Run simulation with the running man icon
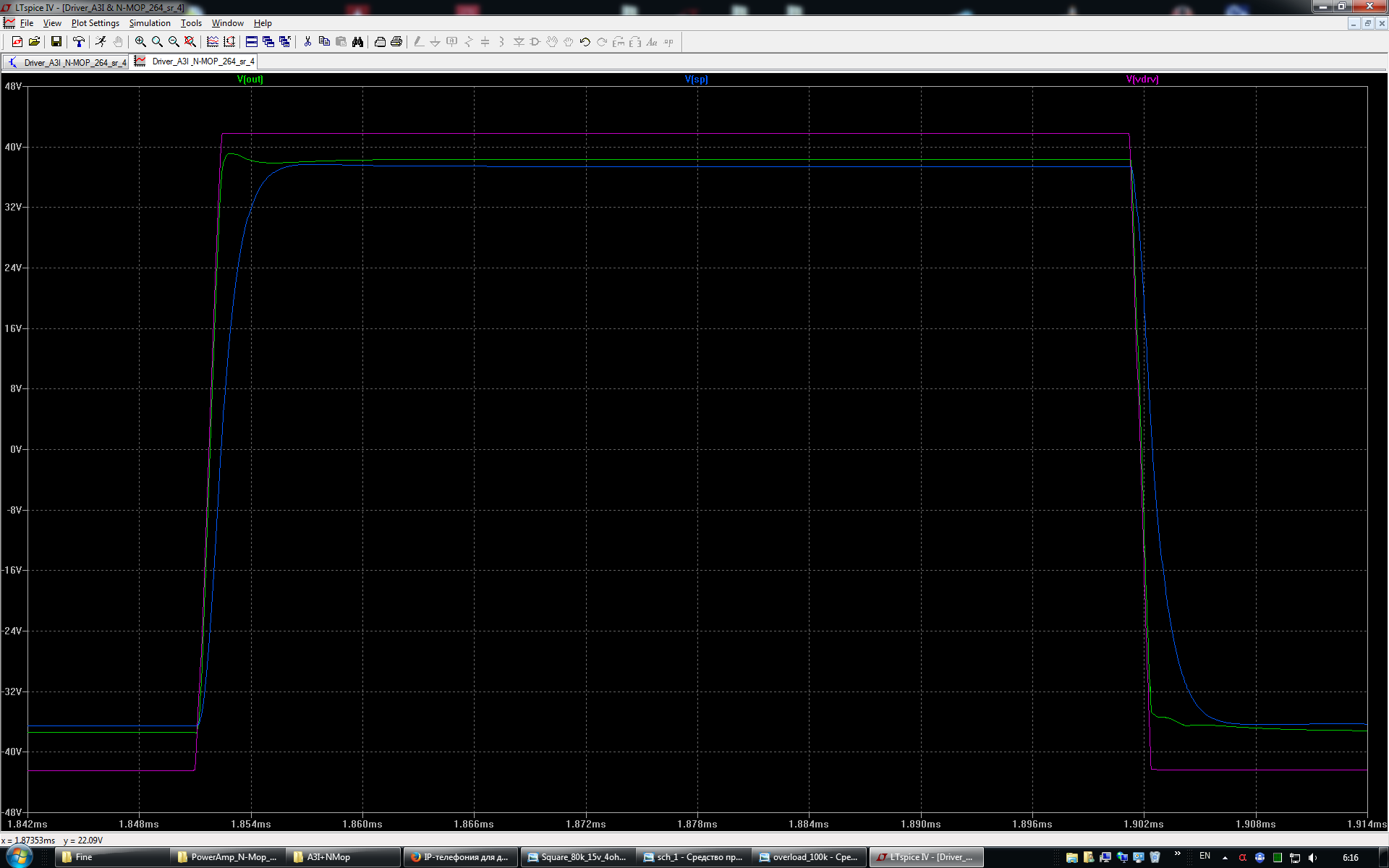The width and height of the screenshot is (1389, 868). (x=101, y=42)
